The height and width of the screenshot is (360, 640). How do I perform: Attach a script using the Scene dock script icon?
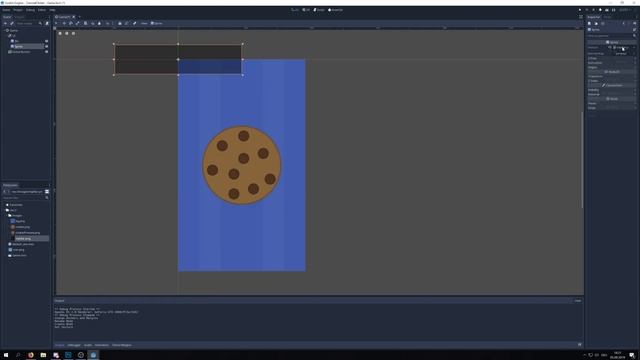(47, 23)
